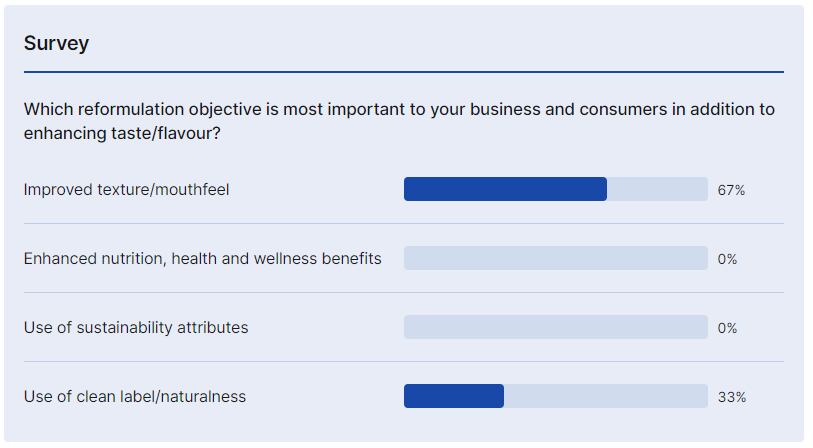
Task: Click the divider above the clean label/naturalness row
Action: click(x=403, y=361)
